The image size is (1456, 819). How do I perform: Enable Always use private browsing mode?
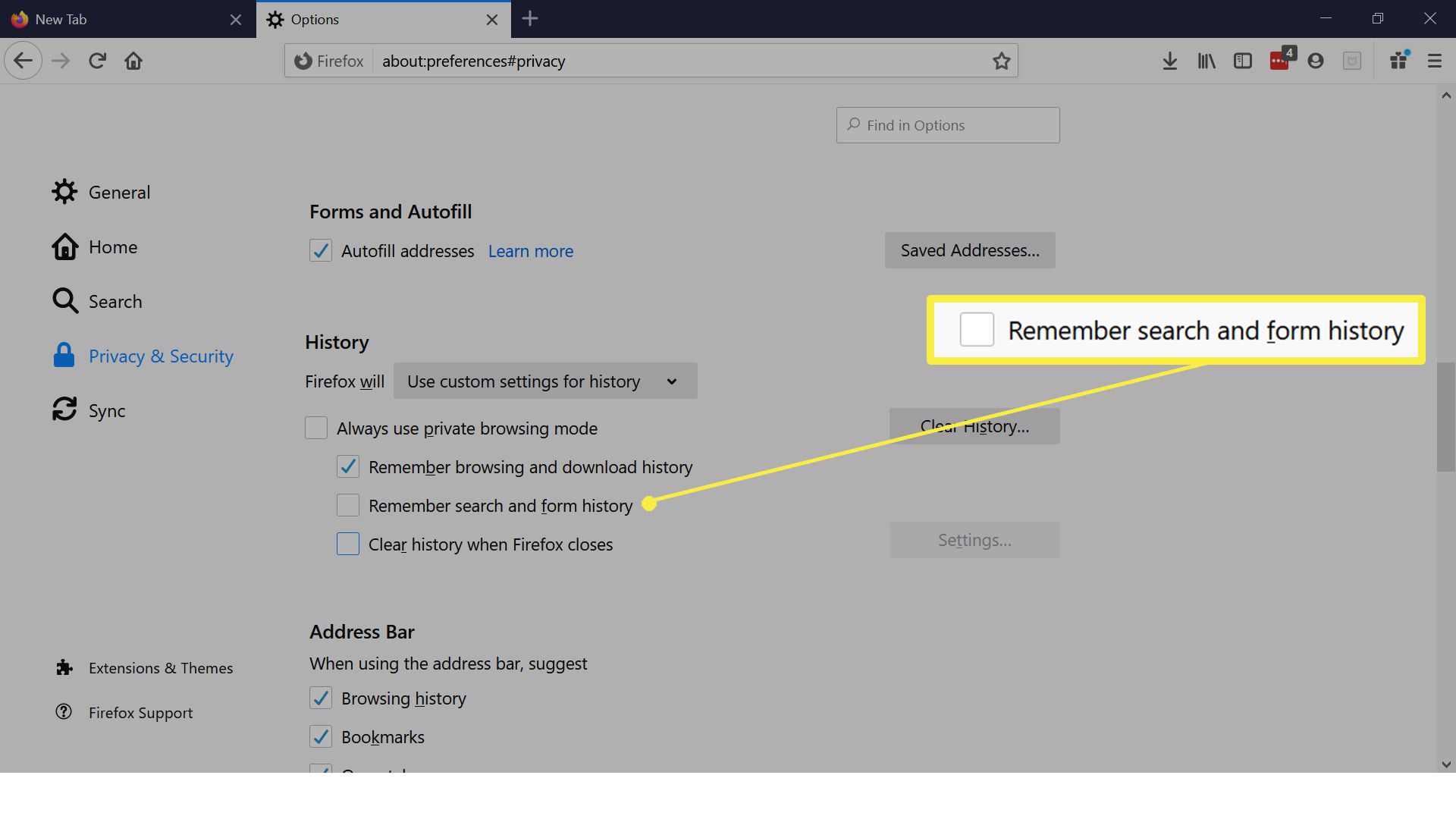tap(317, 428)
